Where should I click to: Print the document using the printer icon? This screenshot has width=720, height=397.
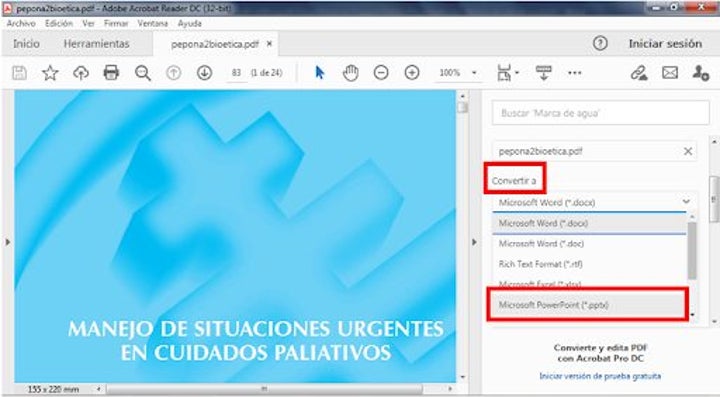tap(111, 73)
